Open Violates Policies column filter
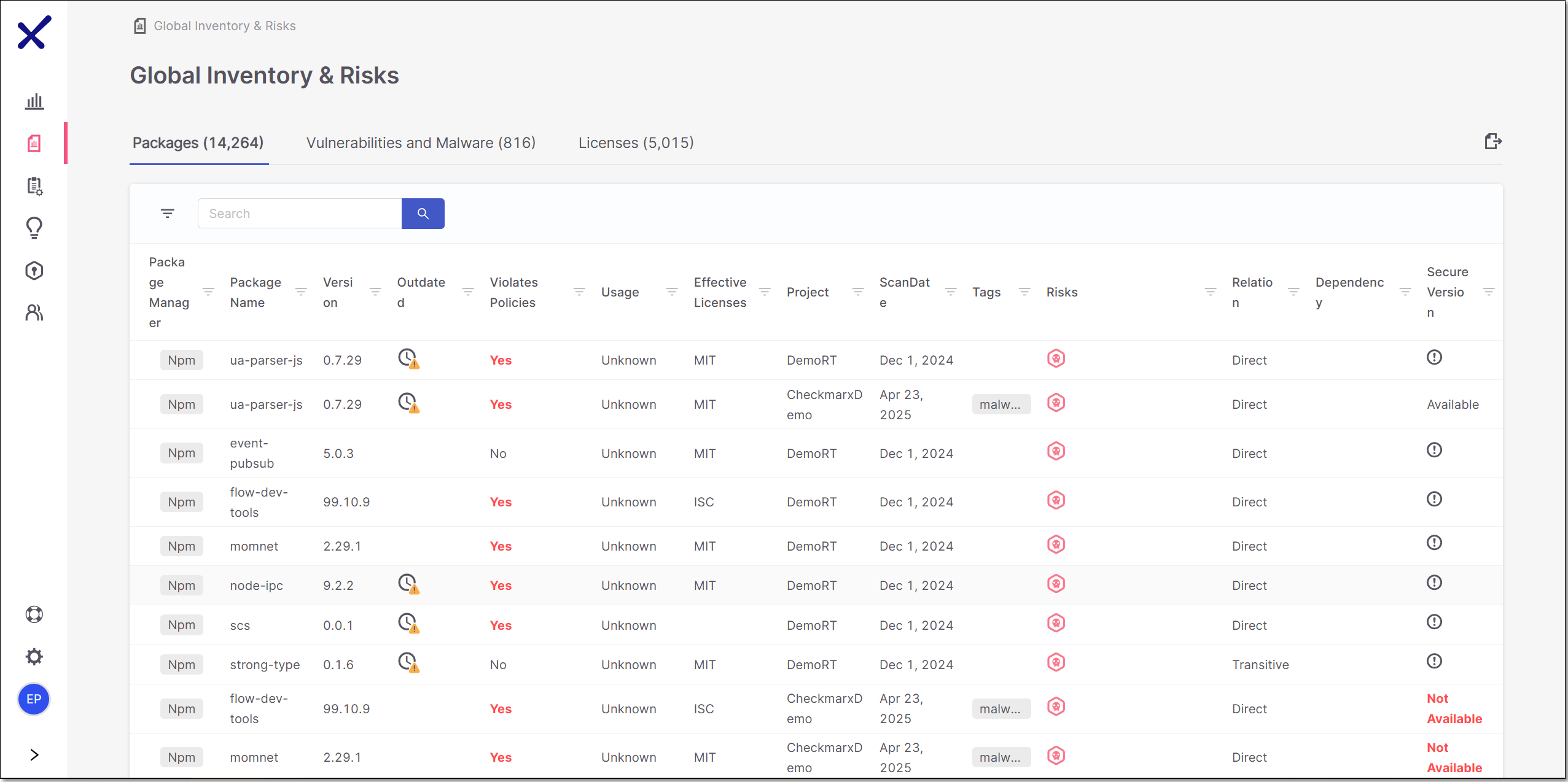This screenshot has height=782, width=1568. 579,292
